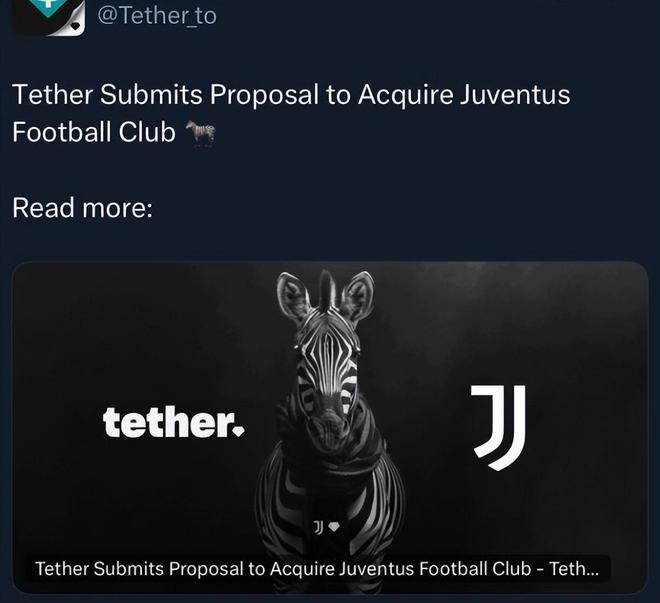The image size is (660, 603).
Task: Click the "Football Club" tweet text line
Action: [x=94, y=132]
